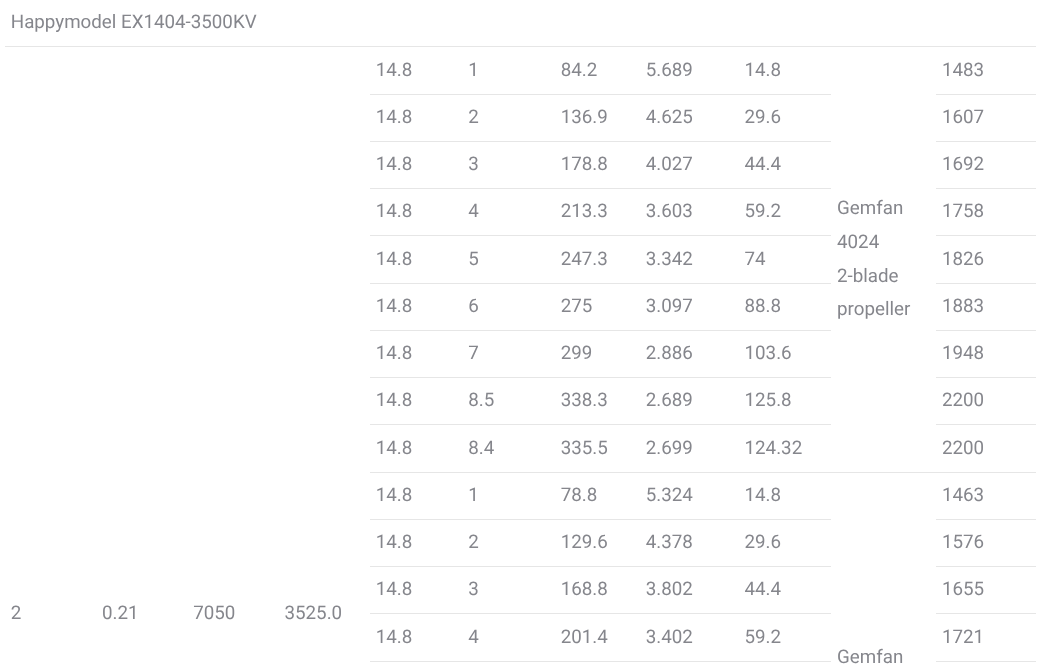The width and height of the screenshot is (1045, 668).
Task: Select the 124.32 power cell
Action: (x=773, y=448)
